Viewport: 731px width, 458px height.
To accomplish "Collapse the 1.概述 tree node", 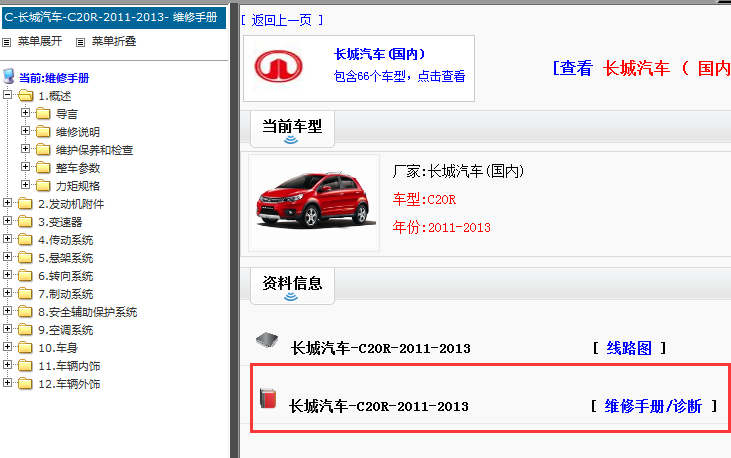I will coord(7,95).
